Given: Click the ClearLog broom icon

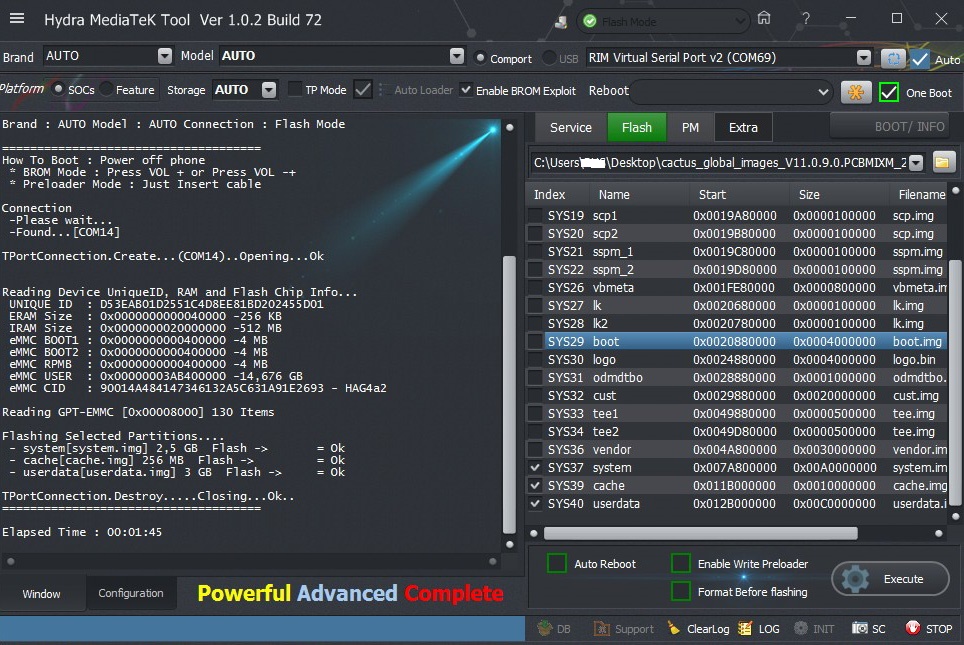Looking at the screenshot, I should tap(674, 629).
